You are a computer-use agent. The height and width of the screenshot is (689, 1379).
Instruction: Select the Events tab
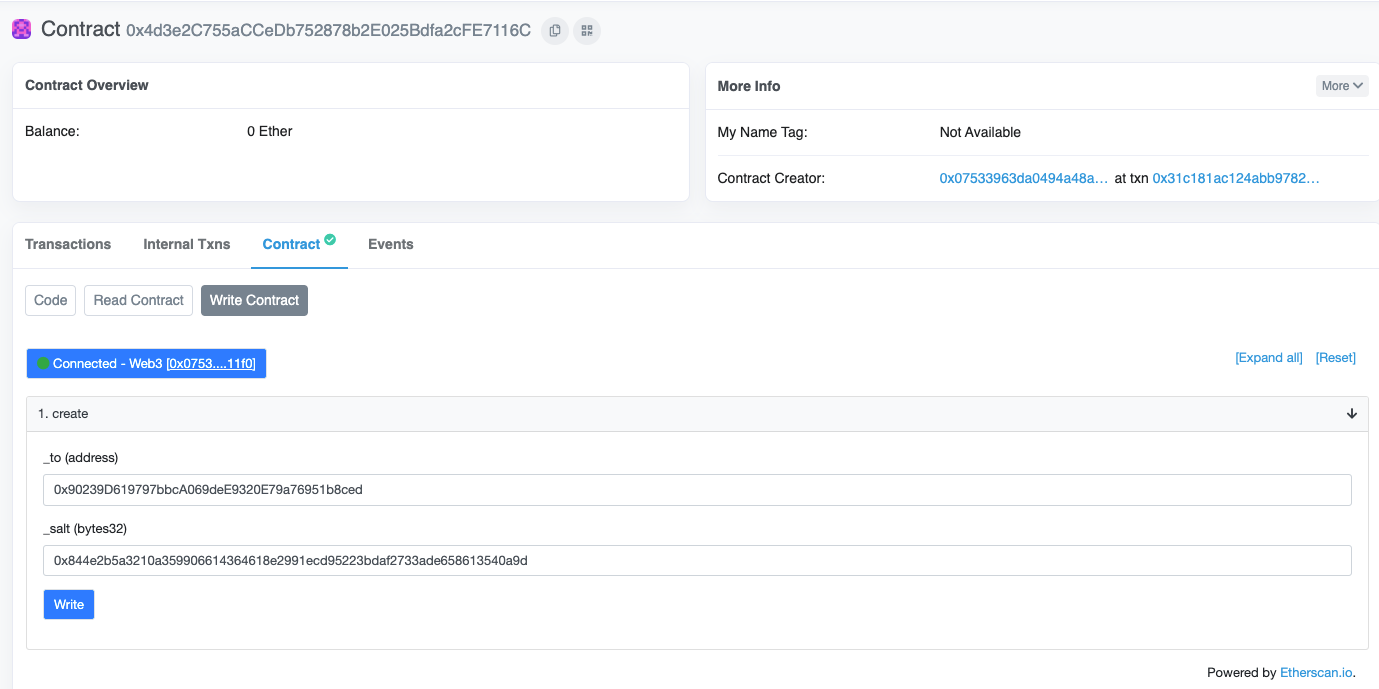(x=391, y=244)
